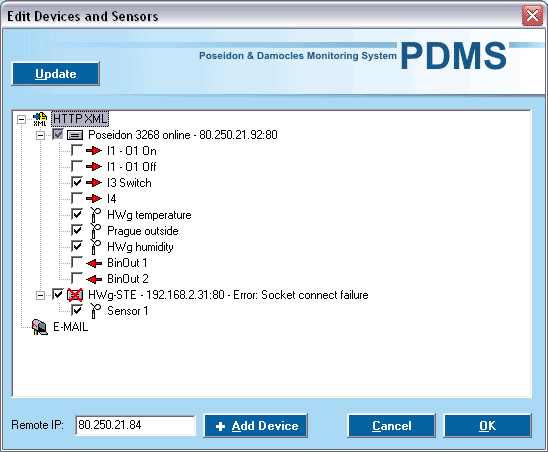Click the output arrow icon beside BinOut 2
548x452 pixels.
94,279
